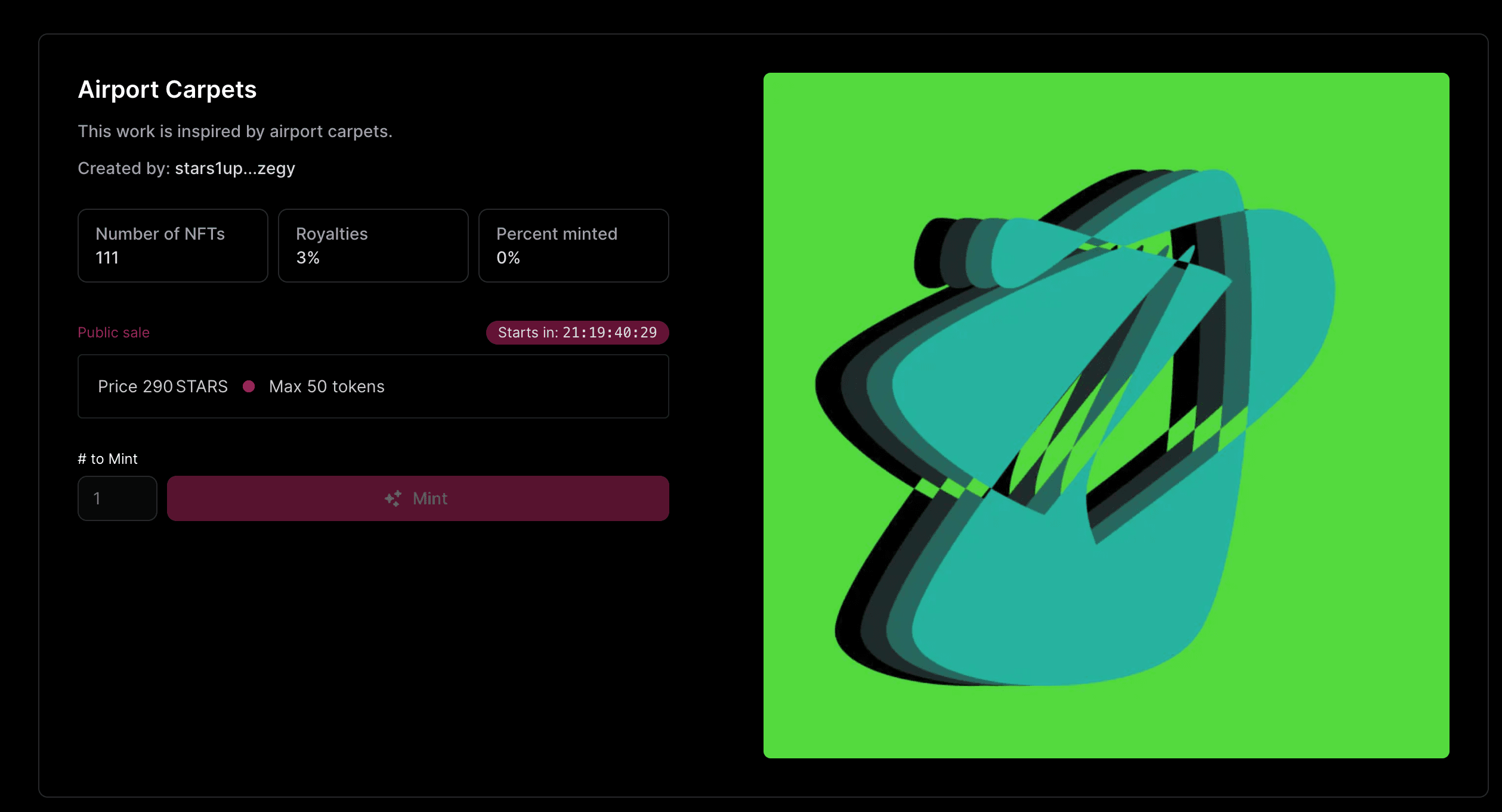Click the Created by label
Screen dimensions: 1502x812
[x=123, y=169]
